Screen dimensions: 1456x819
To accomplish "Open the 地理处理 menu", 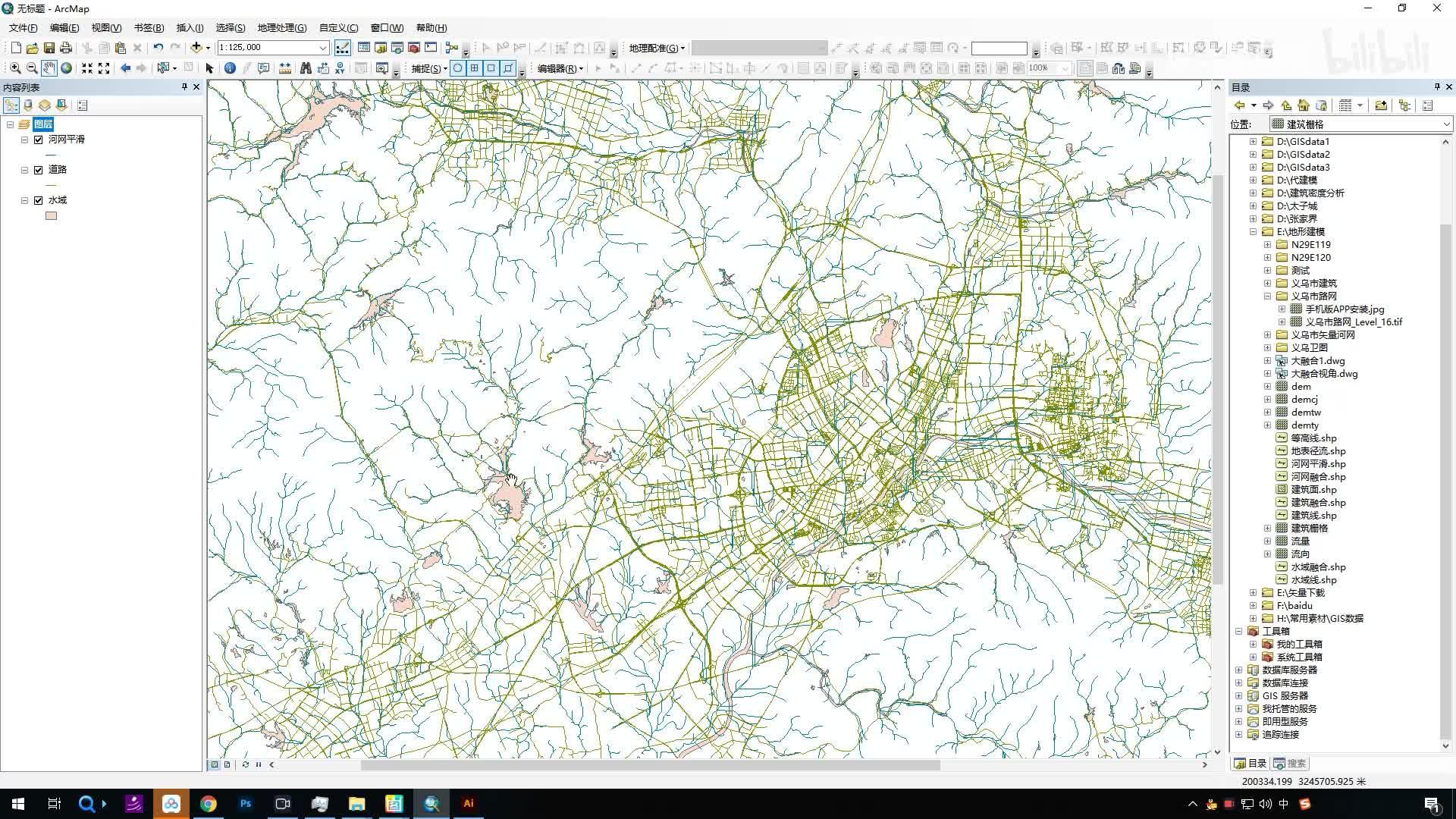I will [x=282, y=28].
